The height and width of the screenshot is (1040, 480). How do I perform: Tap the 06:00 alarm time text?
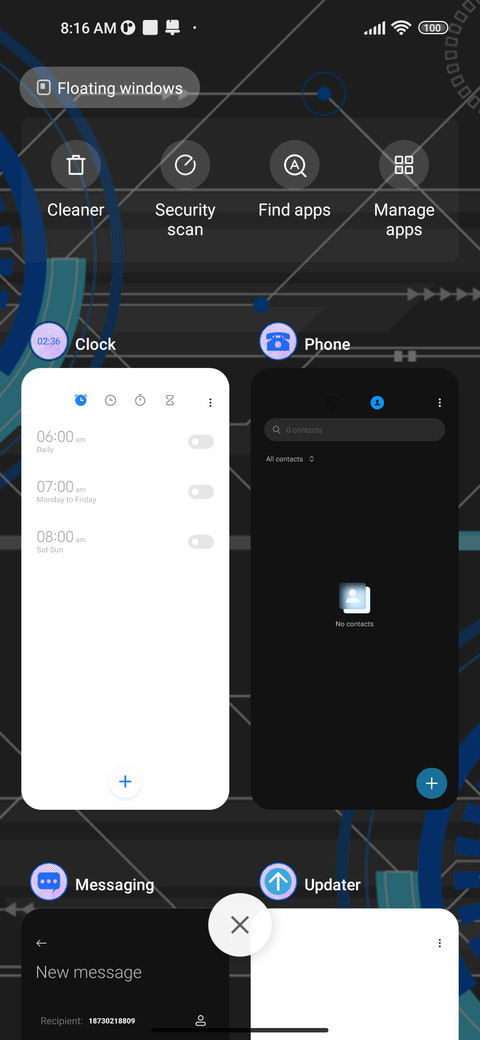click(x=55, y=436)
